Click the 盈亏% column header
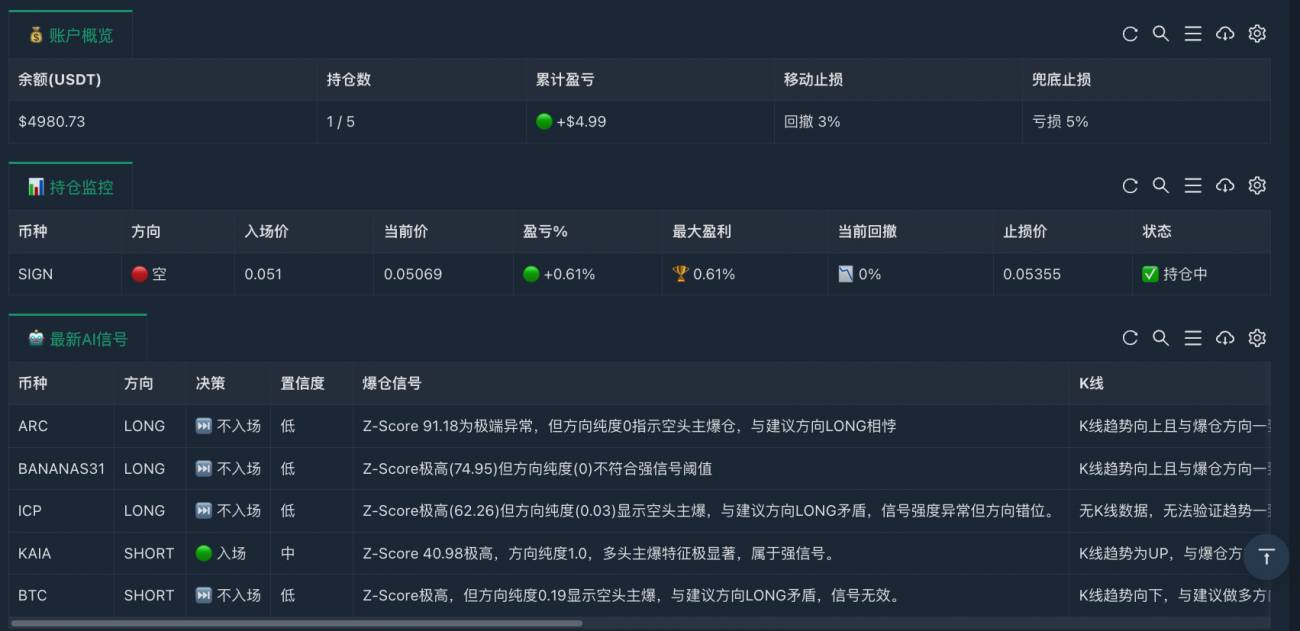This screenshot has height=631, width=1300. click(x=545, y=231)
